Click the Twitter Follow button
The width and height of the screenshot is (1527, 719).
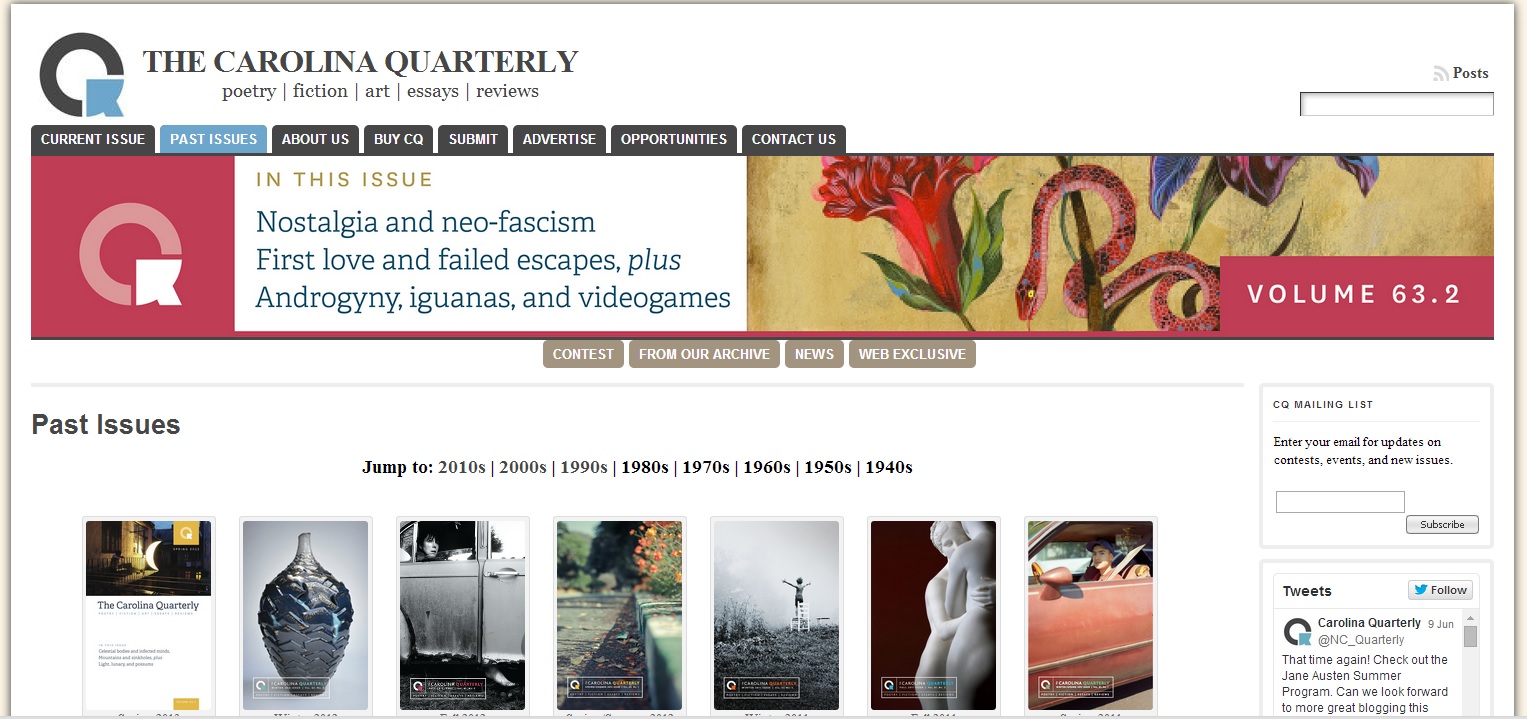coord(1440,590)
